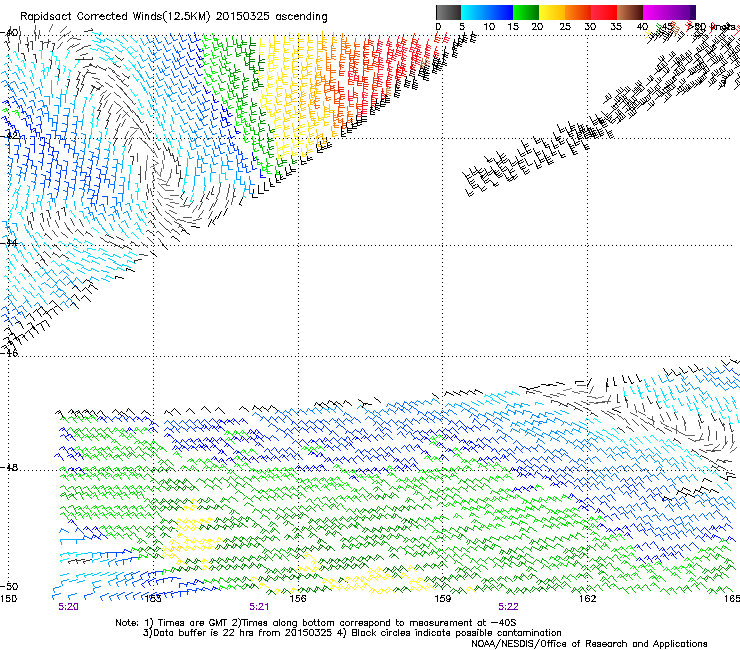Viewport: 740px width, 650px height.
Task: Select the -40 latitude label
Action: coord(9,33)
